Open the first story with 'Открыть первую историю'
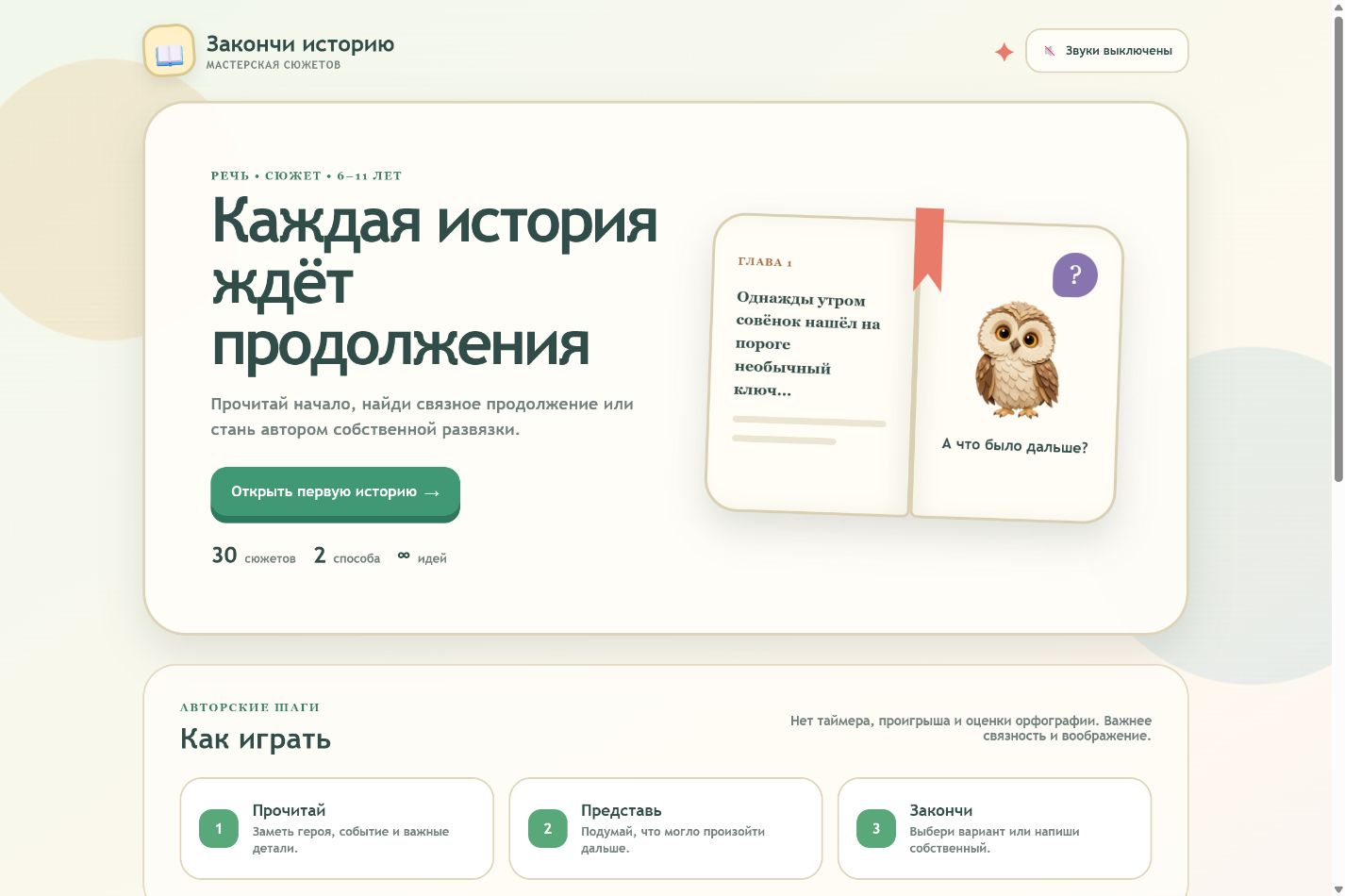This screenshot has width=1345, height=896. pos(335,492)
